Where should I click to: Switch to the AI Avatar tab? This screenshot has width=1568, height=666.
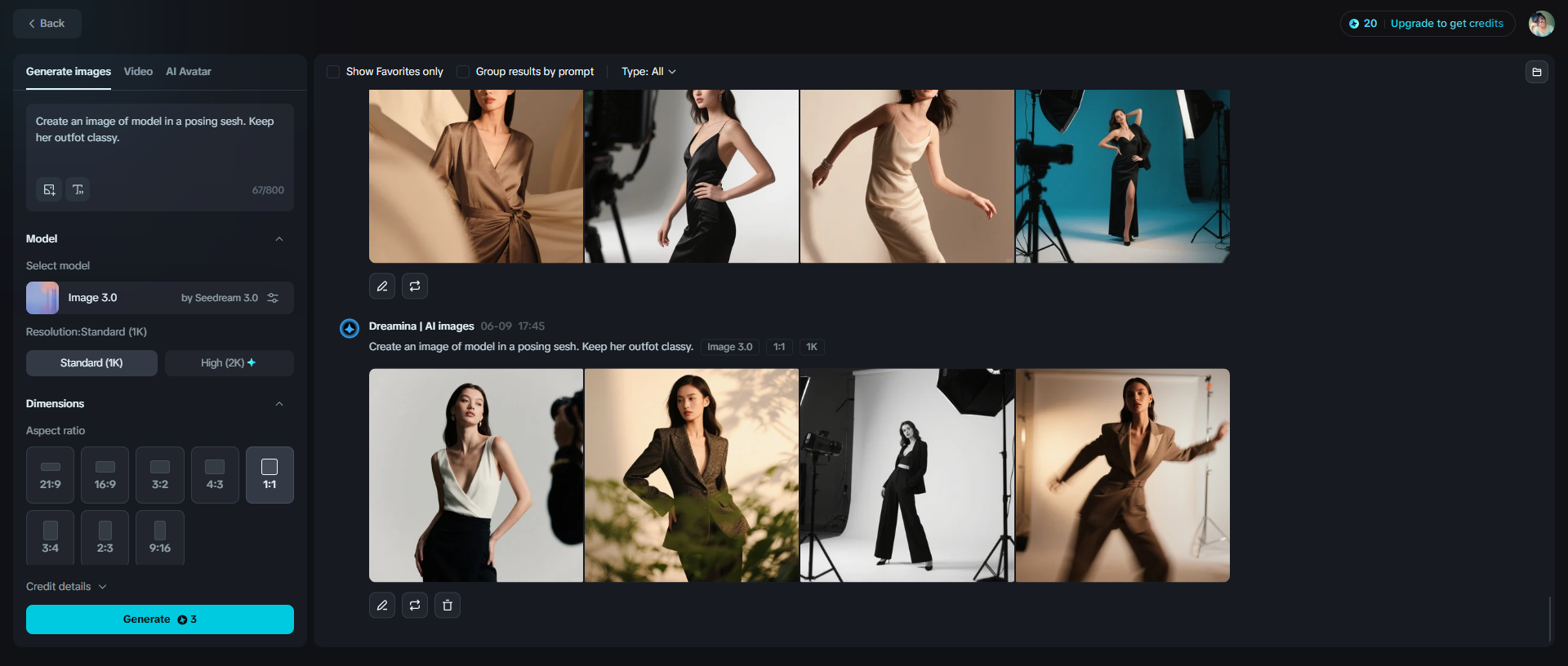point(189,72)
